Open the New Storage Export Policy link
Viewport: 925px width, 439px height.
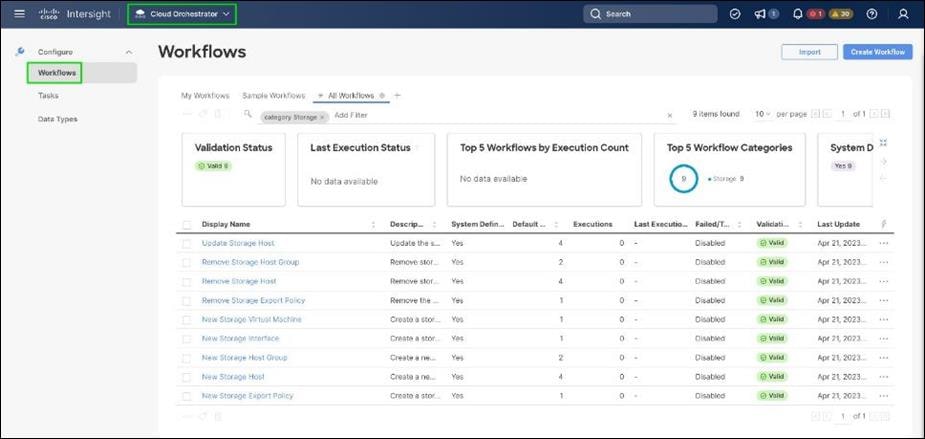coord(247,395)
